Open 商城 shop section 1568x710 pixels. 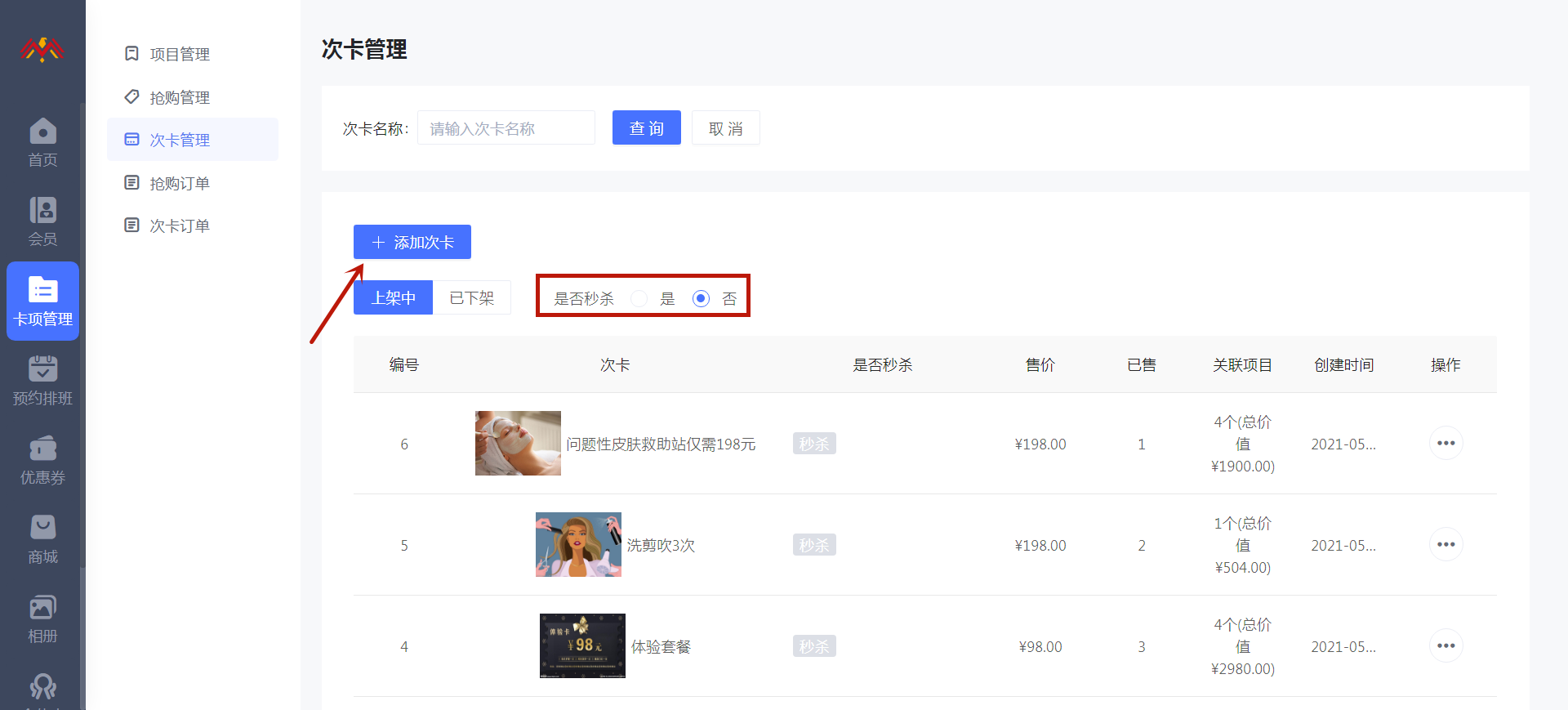click(42, 539)
